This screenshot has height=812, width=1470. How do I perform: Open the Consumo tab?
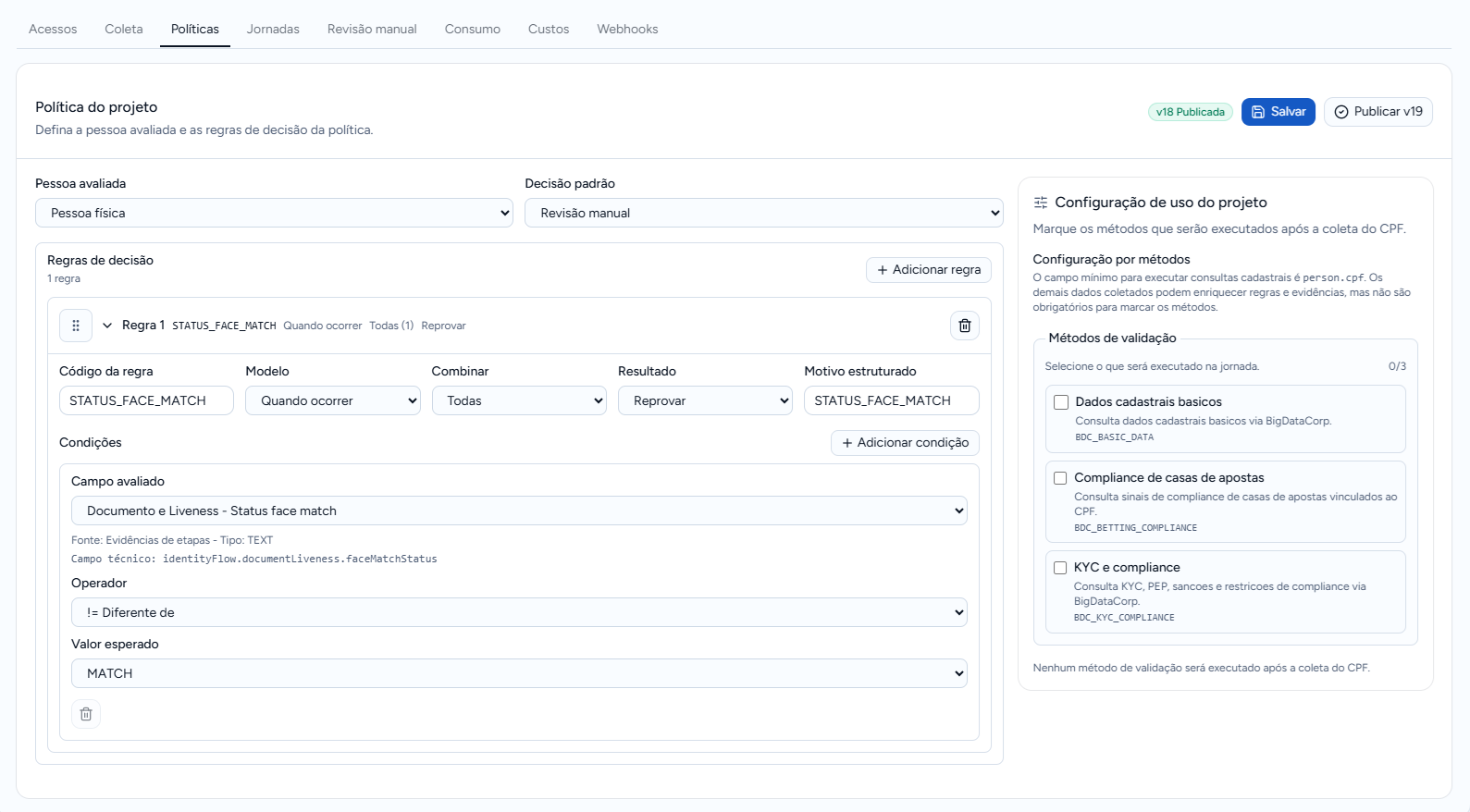coord(473,29)
